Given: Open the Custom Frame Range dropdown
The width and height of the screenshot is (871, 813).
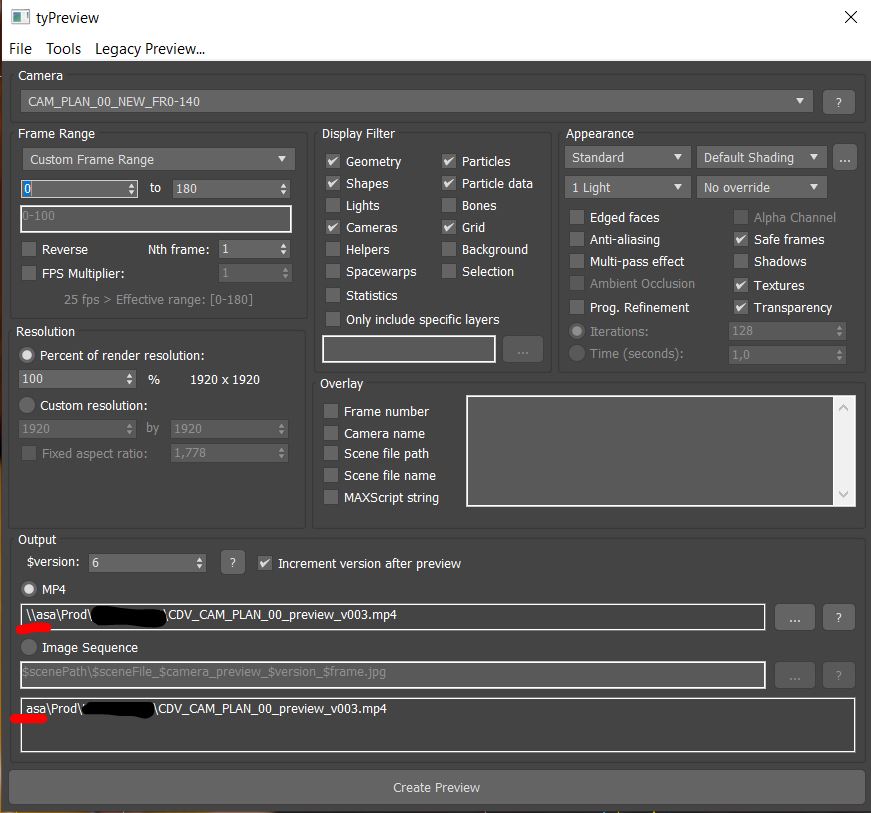Looking at the screenshot, I should [158, 159].
